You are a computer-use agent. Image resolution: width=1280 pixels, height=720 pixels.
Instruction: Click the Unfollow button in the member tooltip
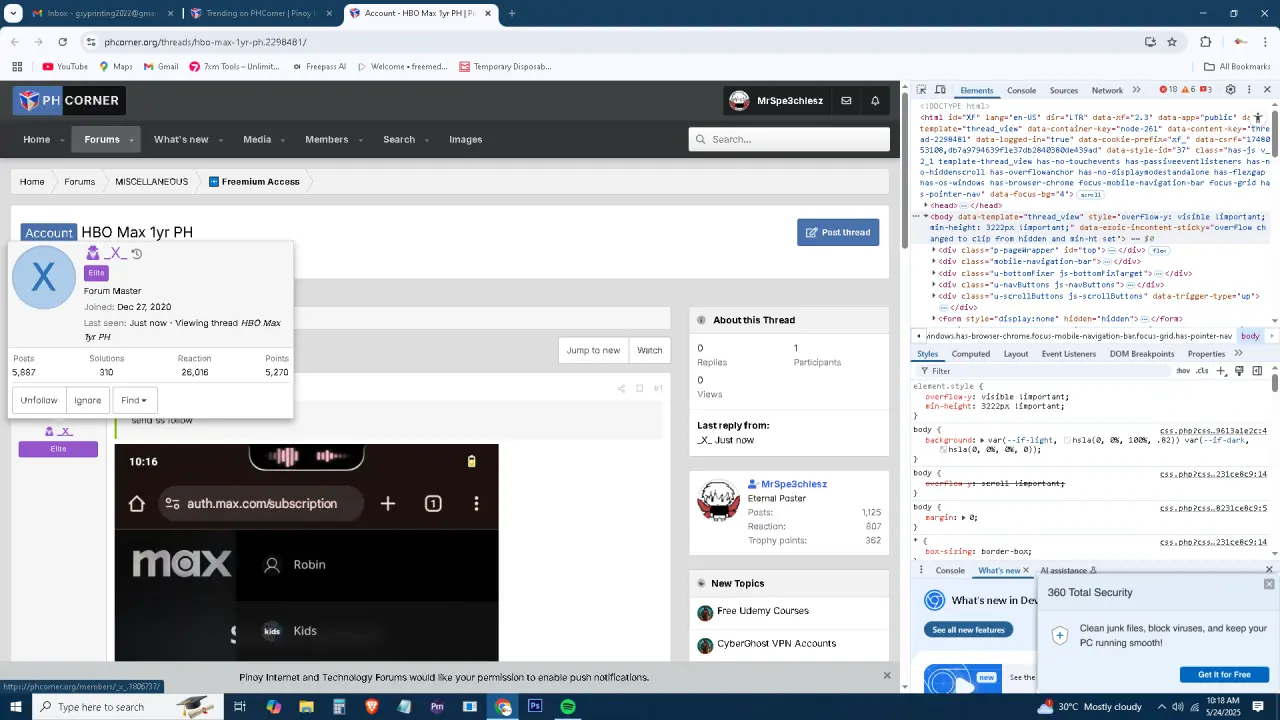point(39,400)
